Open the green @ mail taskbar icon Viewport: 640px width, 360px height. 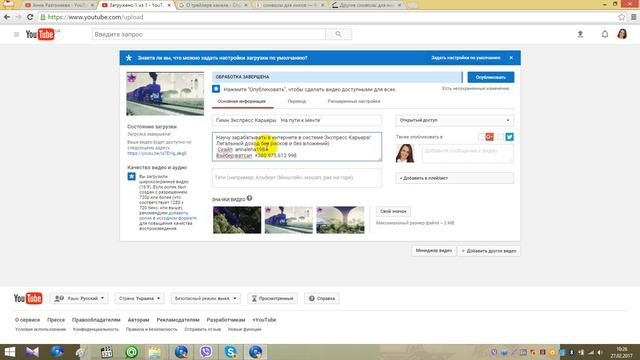tap(131, 352)
